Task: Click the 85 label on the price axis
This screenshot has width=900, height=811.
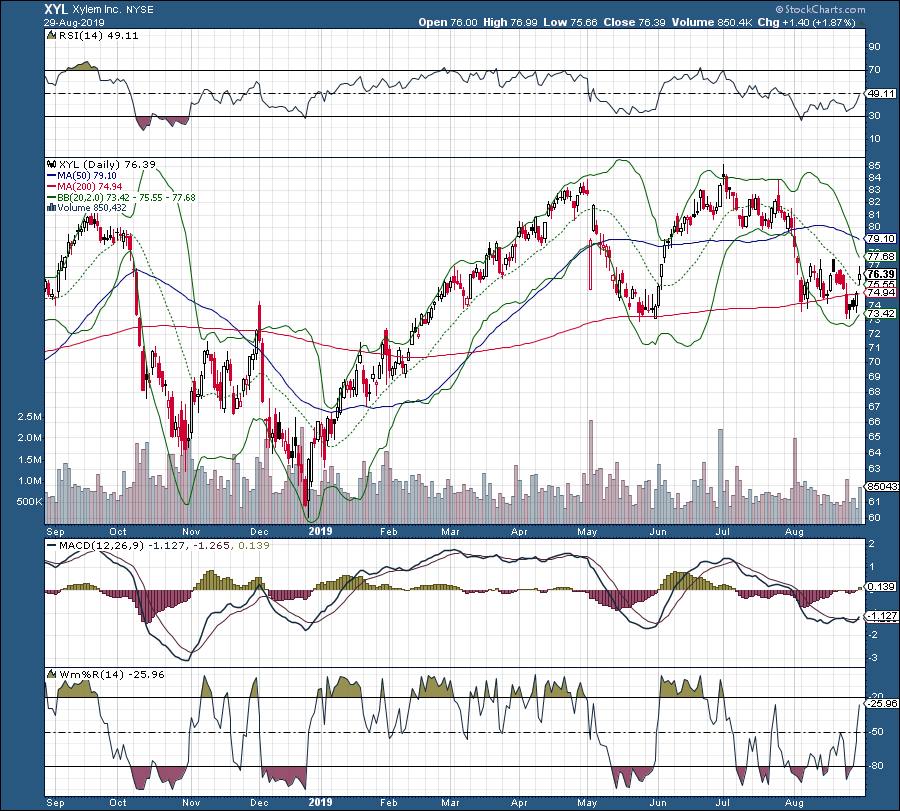Action: (x=874, y=166)
